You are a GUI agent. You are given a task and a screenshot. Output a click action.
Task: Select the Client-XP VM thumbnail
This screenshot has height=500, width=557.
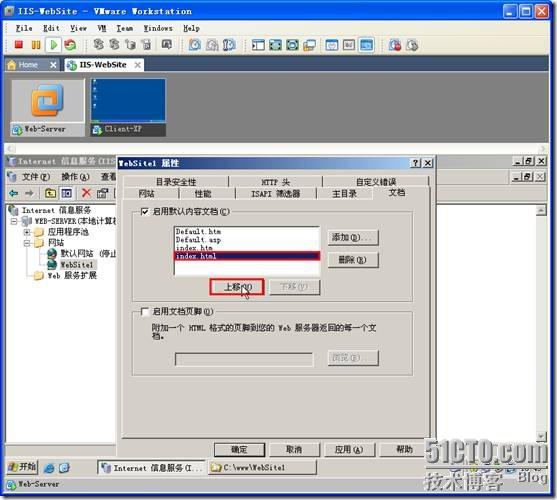128,107
